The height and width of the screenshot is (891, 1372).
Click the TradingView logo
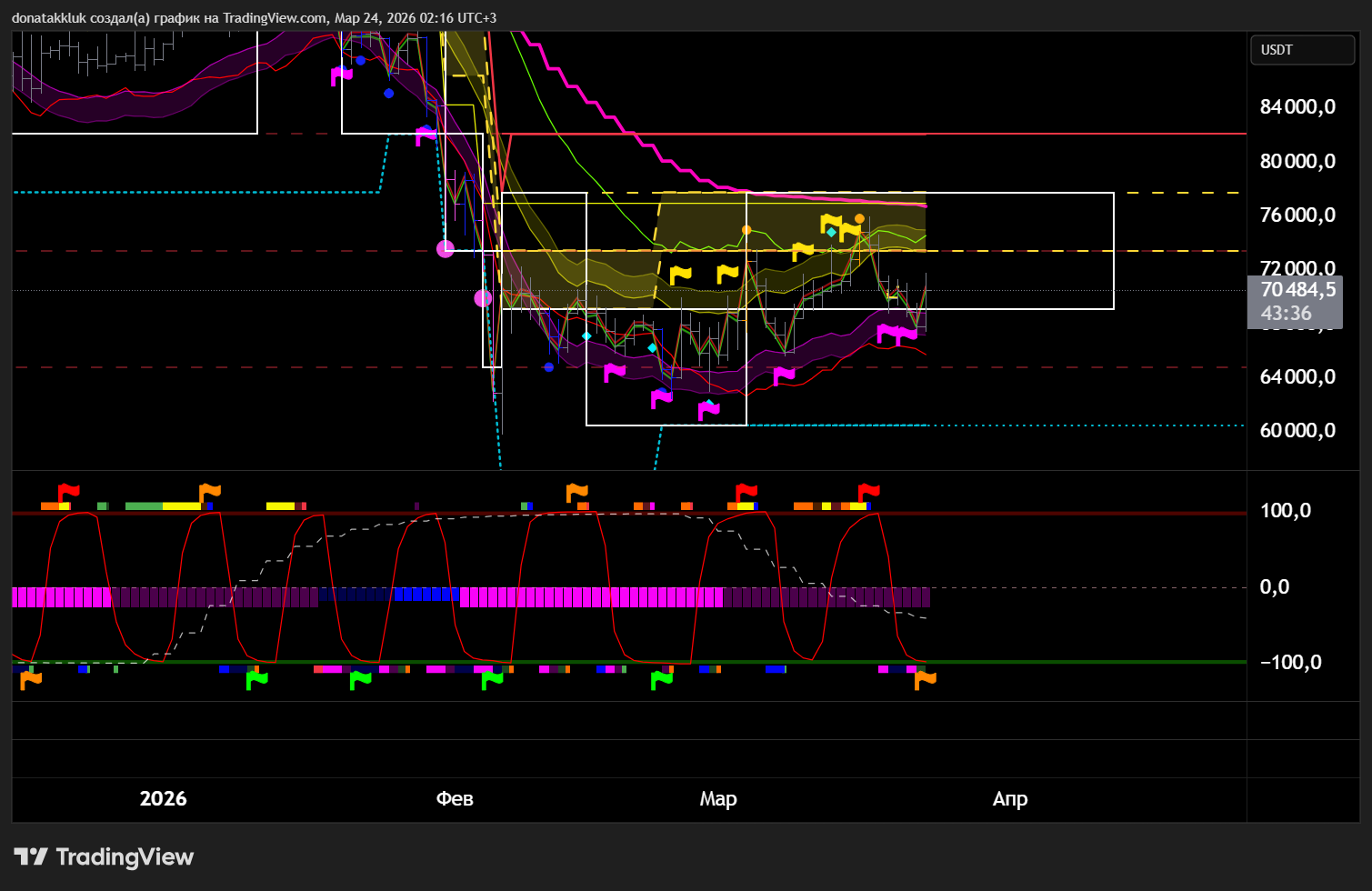(x=104, y=856)
